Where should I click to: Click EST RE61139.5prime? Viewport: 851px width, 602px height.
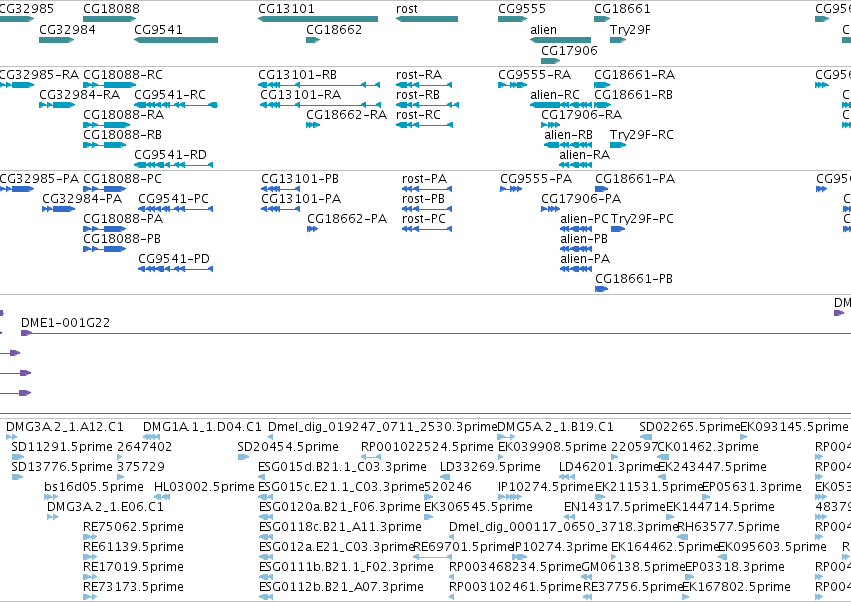tap(133, 547)
